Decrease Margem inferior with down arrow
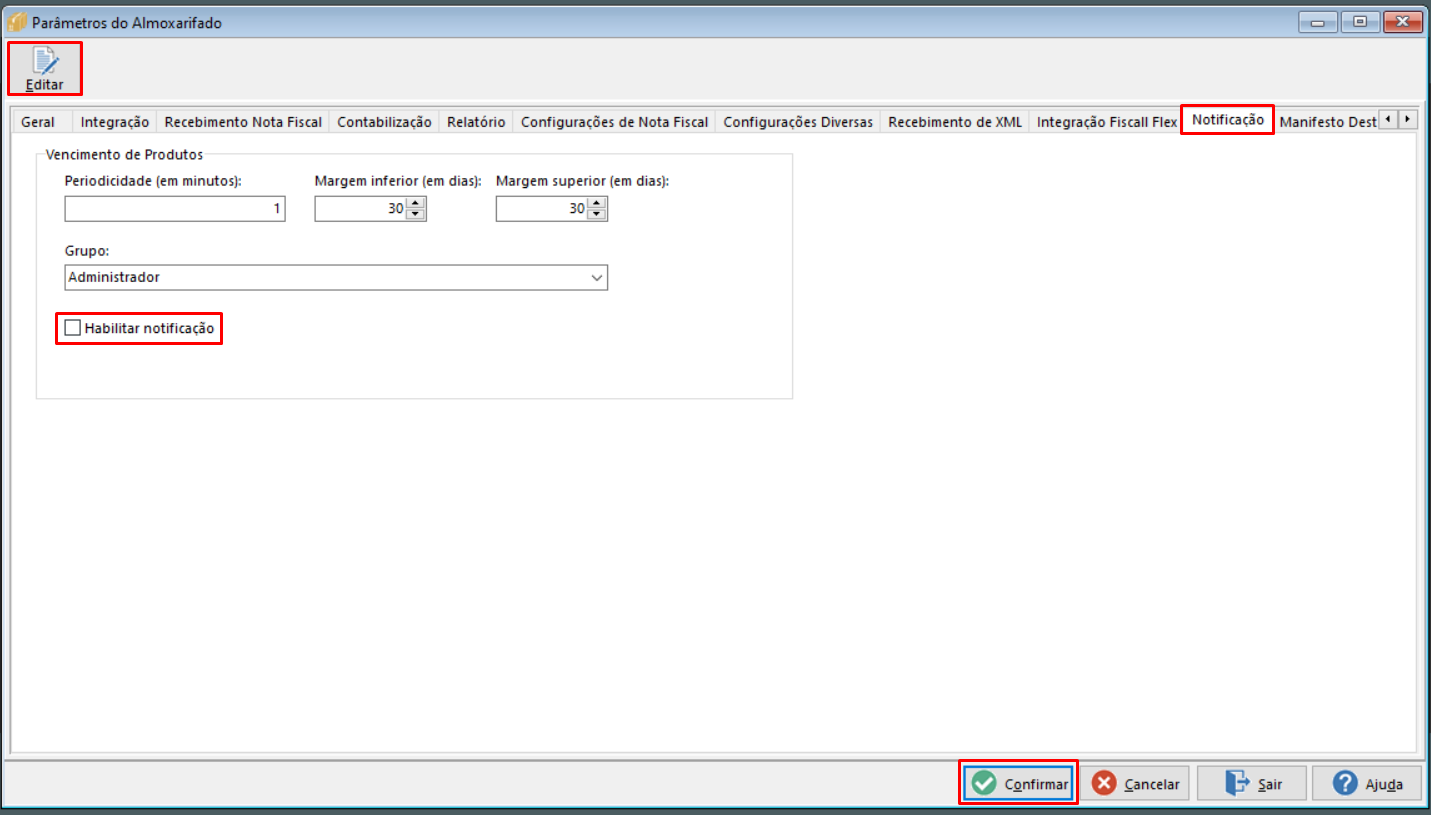 pos(416,214)
